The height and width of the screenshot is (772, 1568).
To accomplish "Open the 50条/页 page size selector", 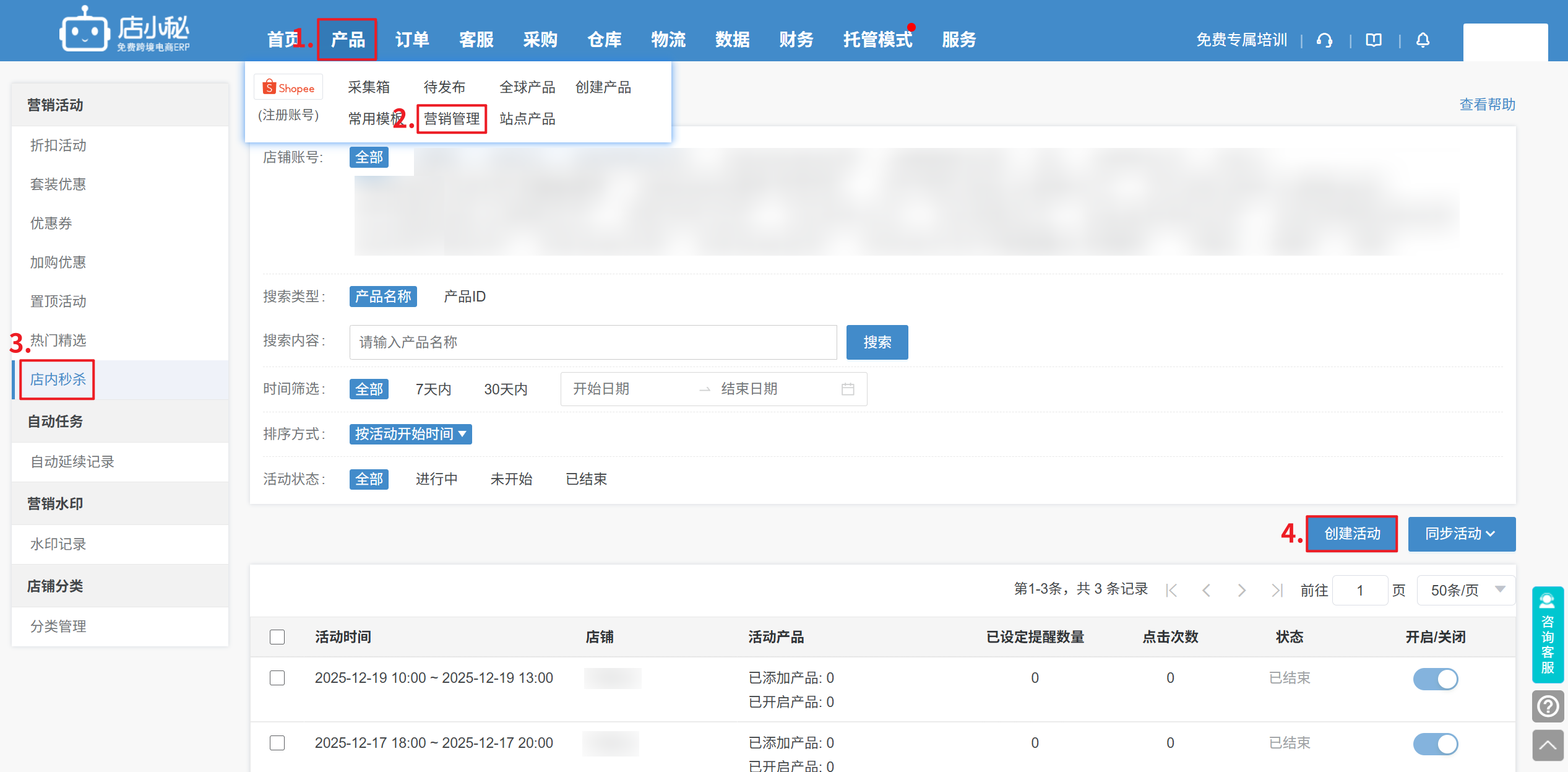I will 1465,590.
